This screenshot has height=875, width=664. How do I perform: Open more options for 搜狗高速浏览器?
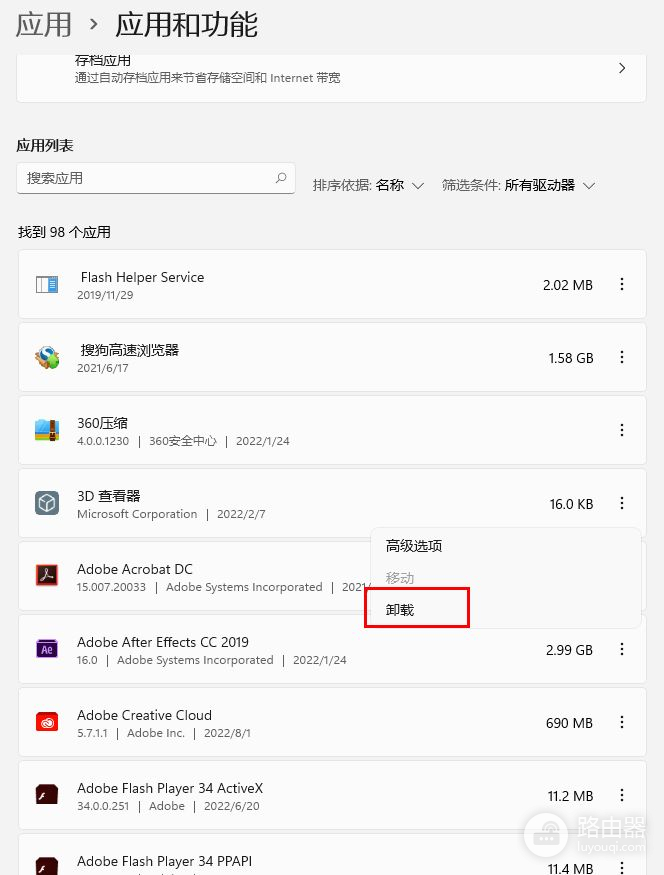click(622, 357)
